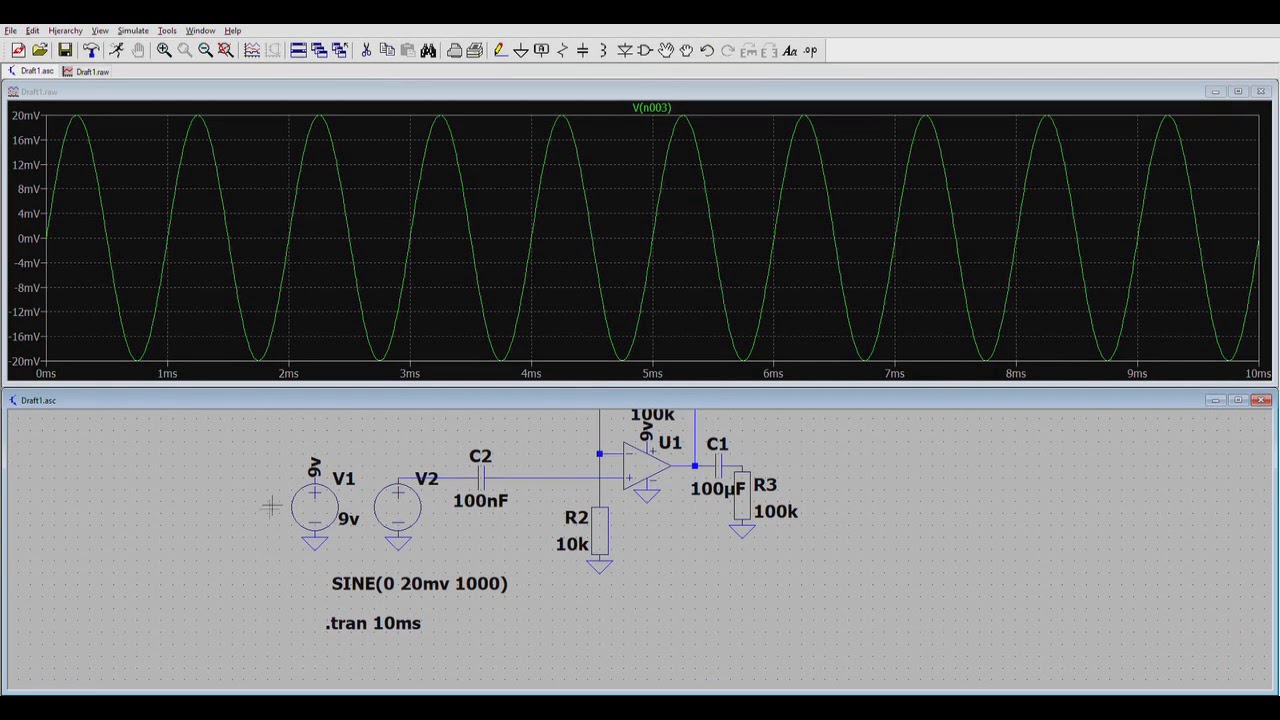Image resolution: width=1280 pixels, height=720 pixels.
Task: Tile windows horizontally via toolbar icon
Action: coord(298,50)
